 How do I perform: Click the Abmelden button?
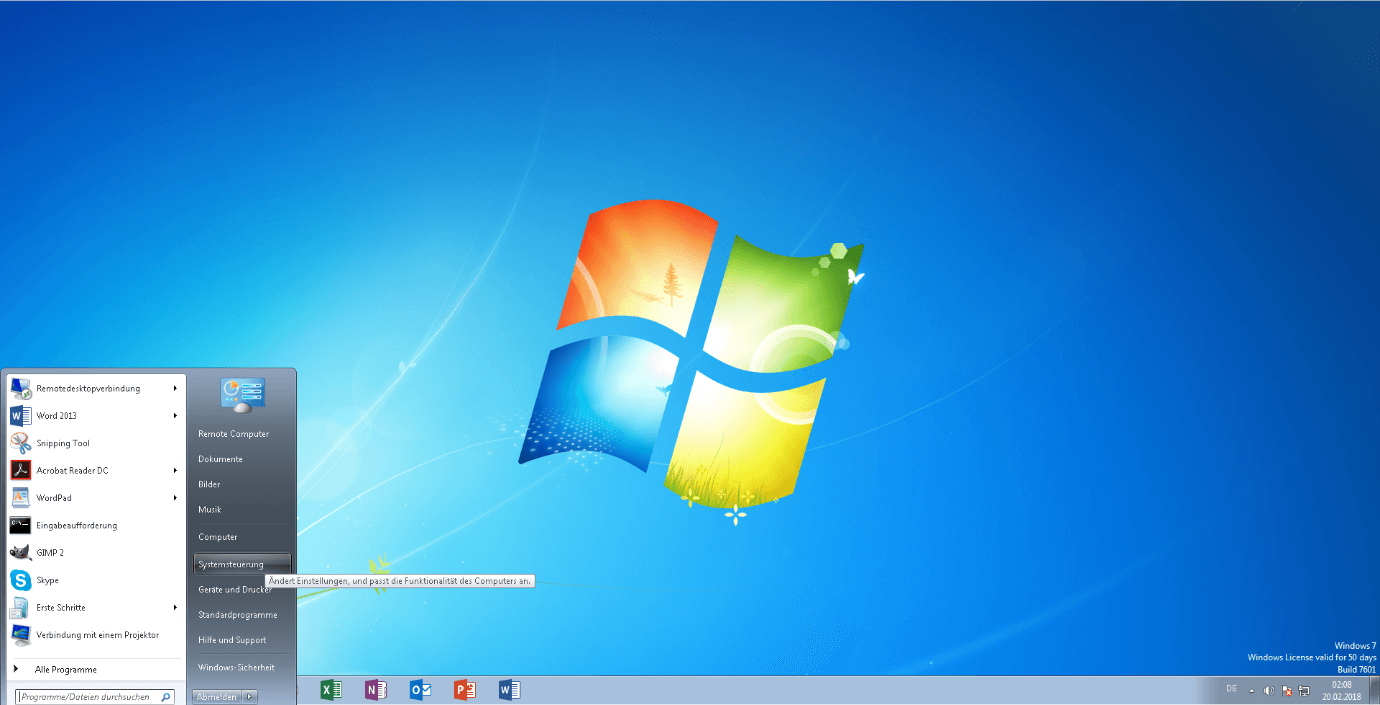[x=218, y=697]
